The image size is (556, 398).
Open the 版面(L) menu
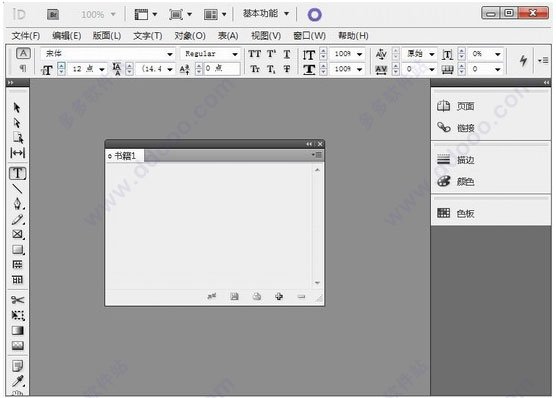pyautogui.click(x=107, y=36)
